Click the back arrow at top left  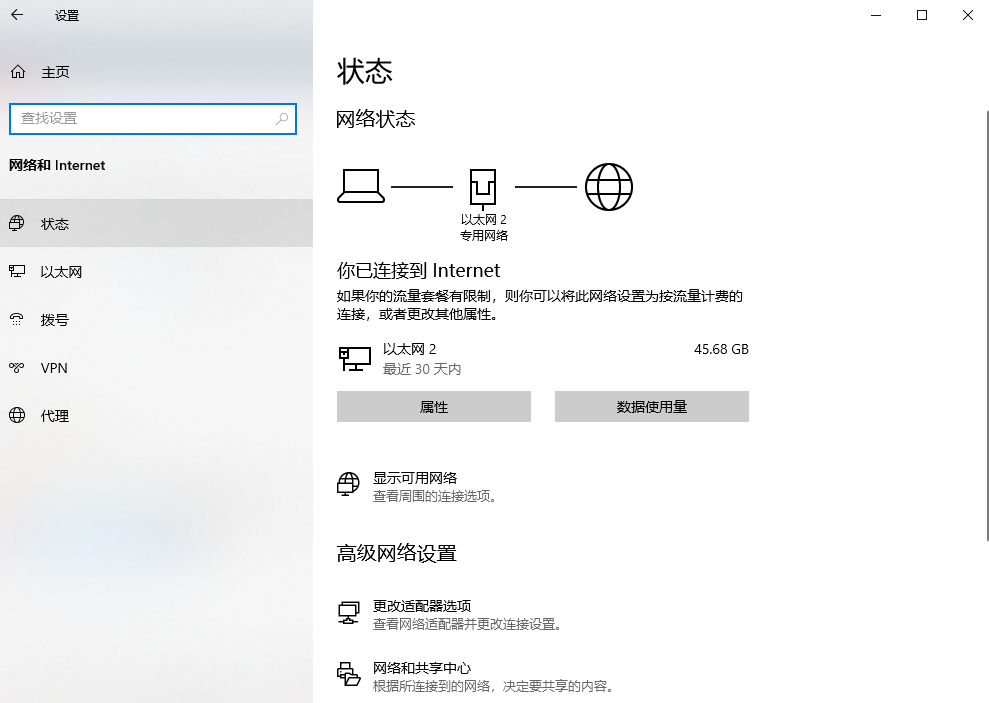(x=18, y=15)
